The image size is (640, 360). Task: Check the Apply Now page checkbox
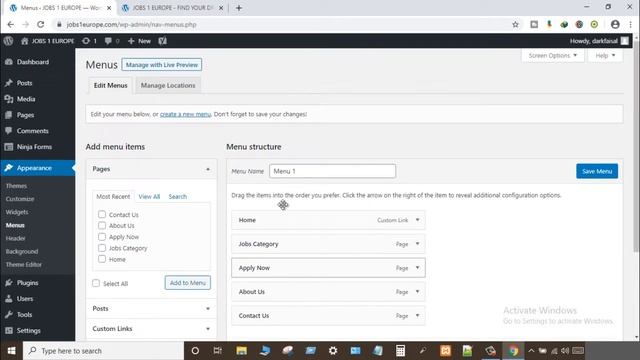click(x=102, y=236)
